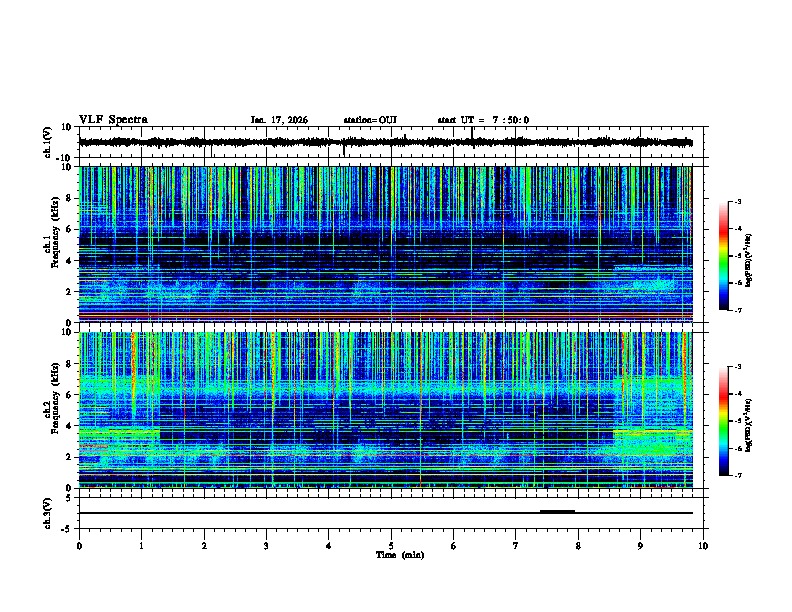Select the "start UT = 7 : 50: 0" text
Image resolution: width=792 pixels, height=612 pixels.
pyautogui.click(x=483, y=120)
